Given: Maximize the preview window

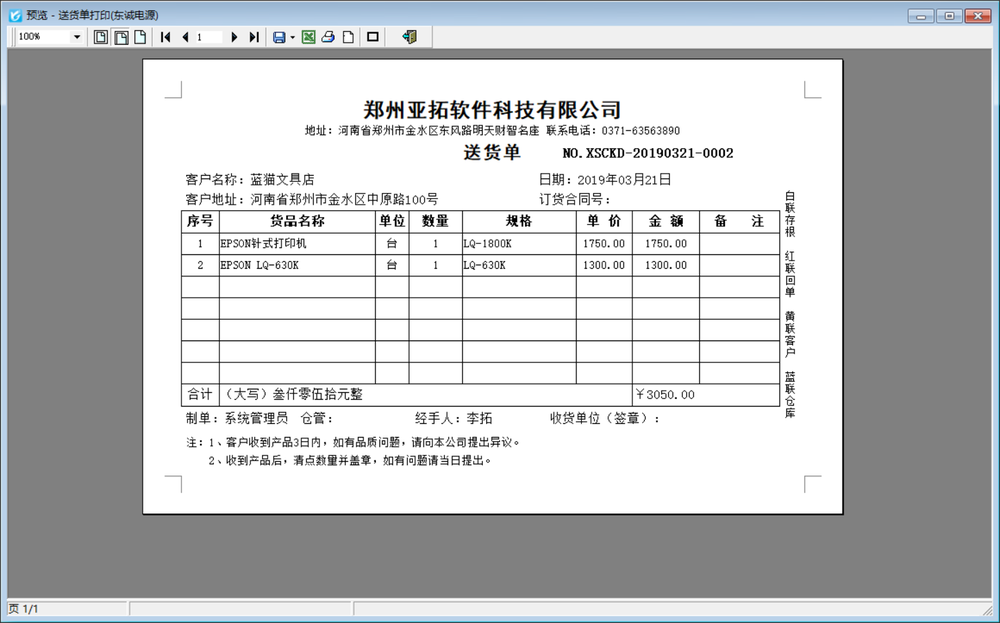Looking at the screenshot, I should [x=948, y=15].
